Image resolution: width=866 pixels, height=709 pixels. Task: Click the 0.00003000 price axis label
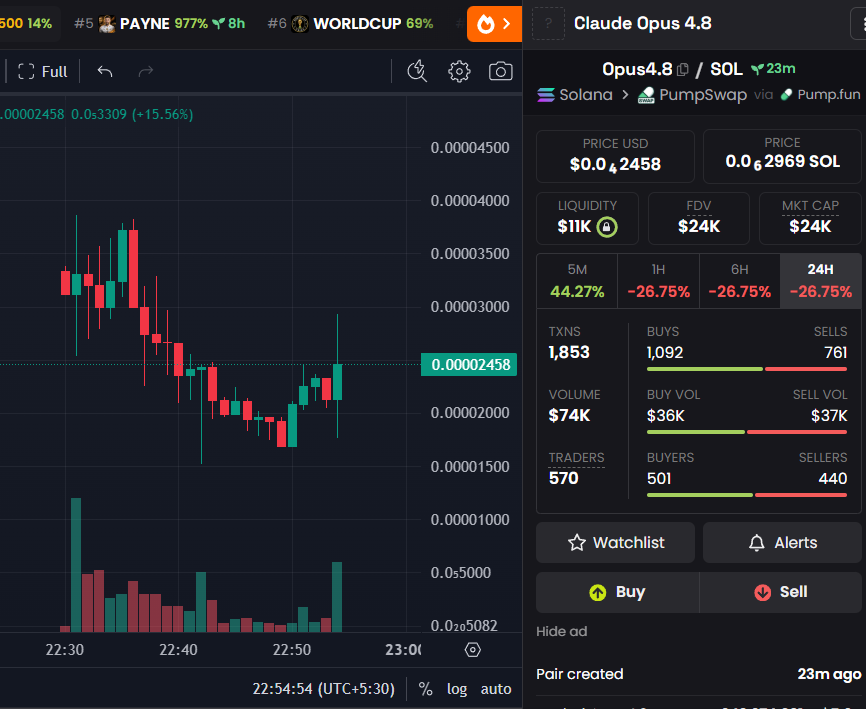[x=470, y=307]
